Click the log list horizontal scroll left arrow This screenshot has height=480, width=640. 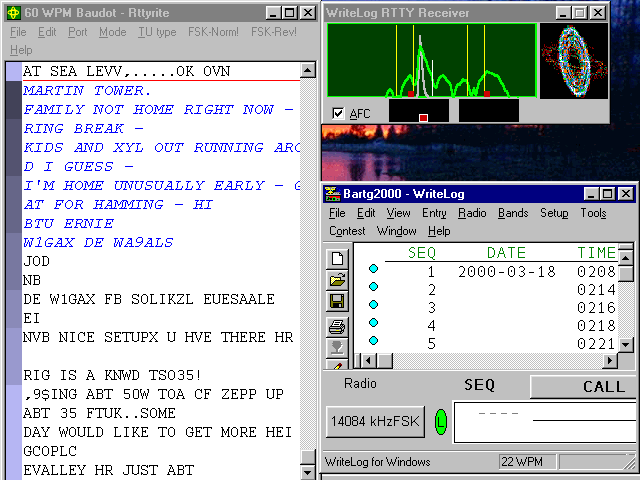click(369, 360)
